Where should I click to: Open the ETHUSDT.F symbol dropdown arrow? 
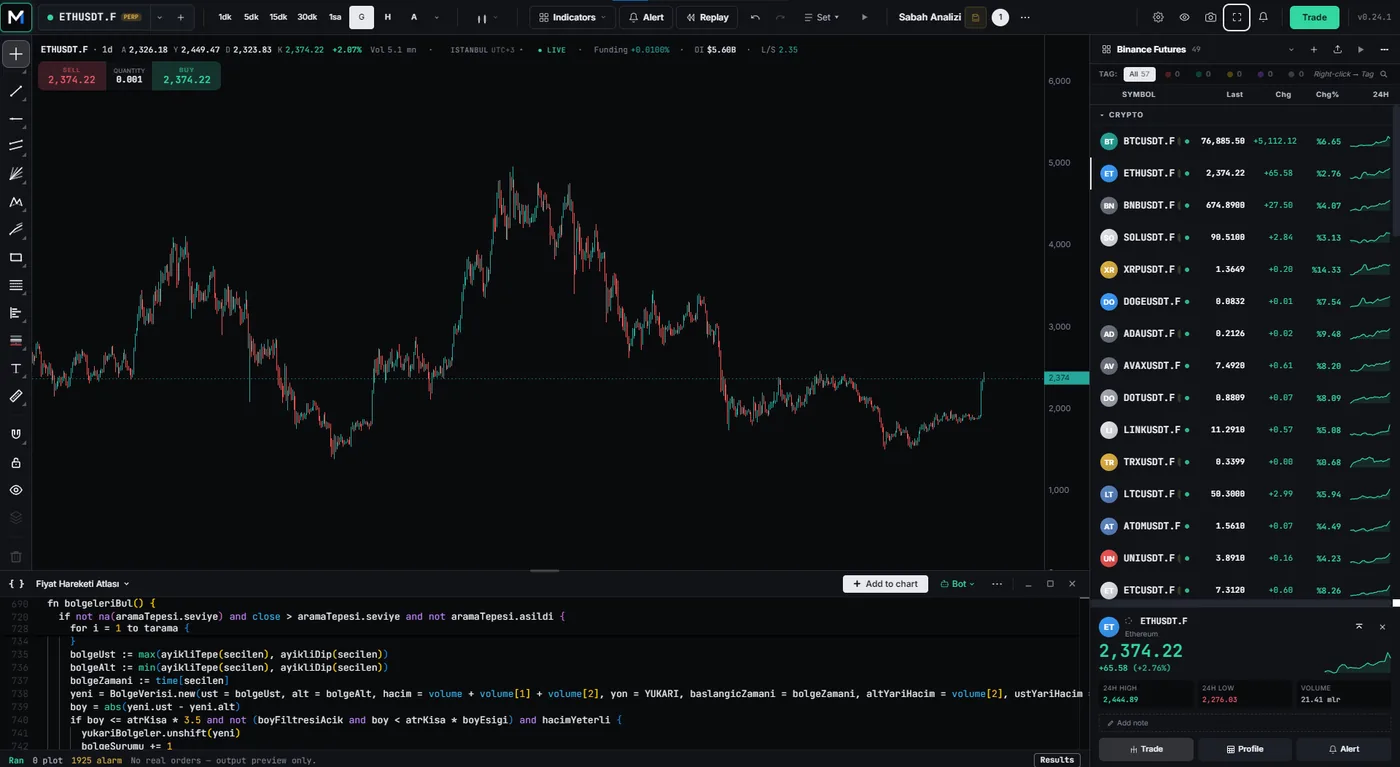pos(159,17)
